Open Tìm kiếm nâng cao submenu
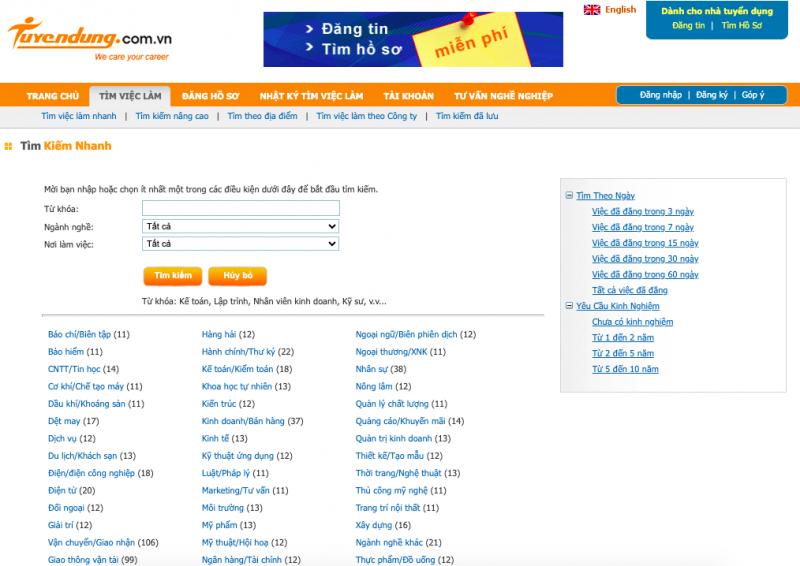This screenshot has height=566, width=800. pos(172,116)
